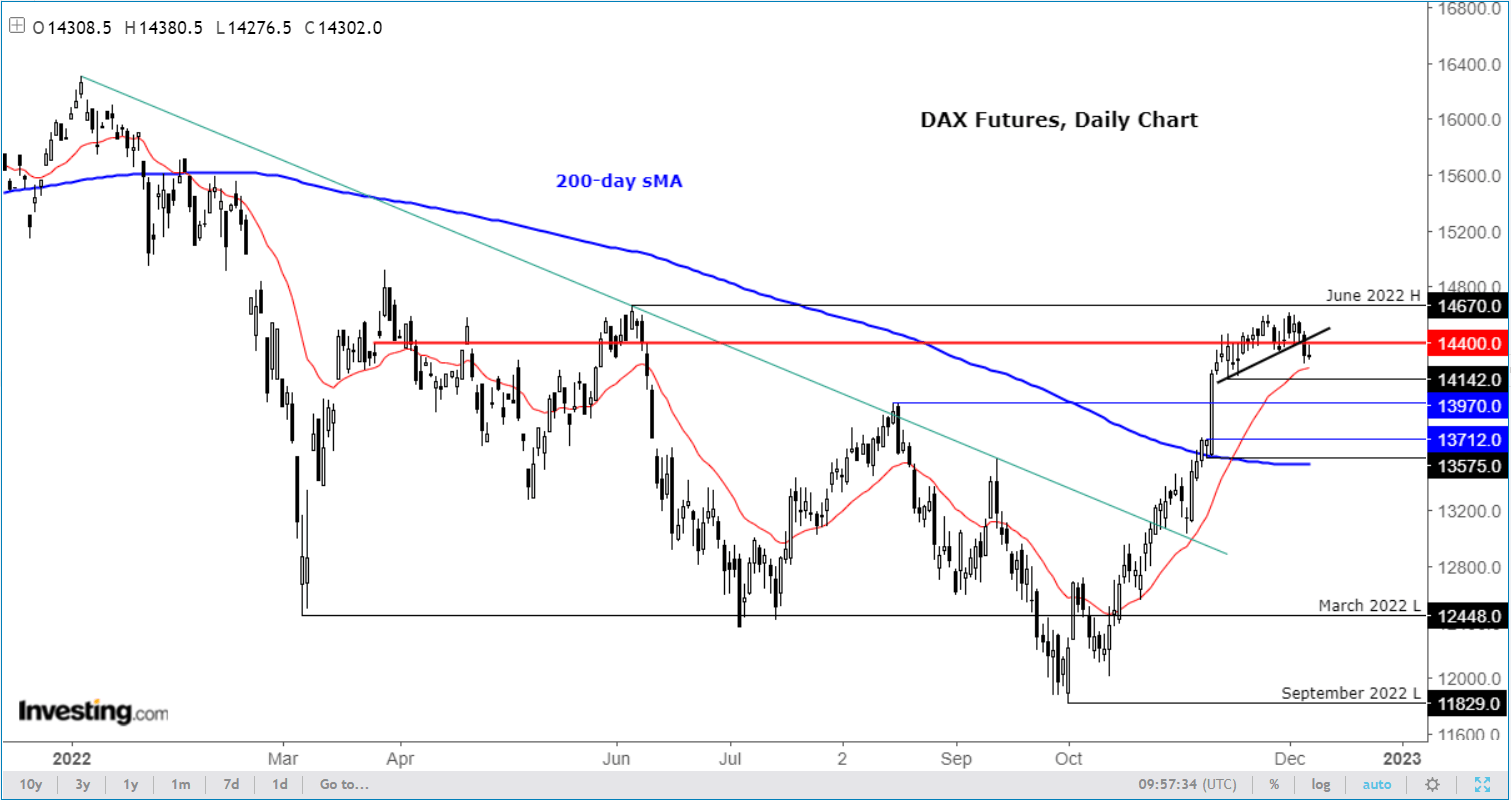Toggle the auto scale button
Image resolution: width=1511 pixels, height=800 pixels.
tap(1377, 785)
